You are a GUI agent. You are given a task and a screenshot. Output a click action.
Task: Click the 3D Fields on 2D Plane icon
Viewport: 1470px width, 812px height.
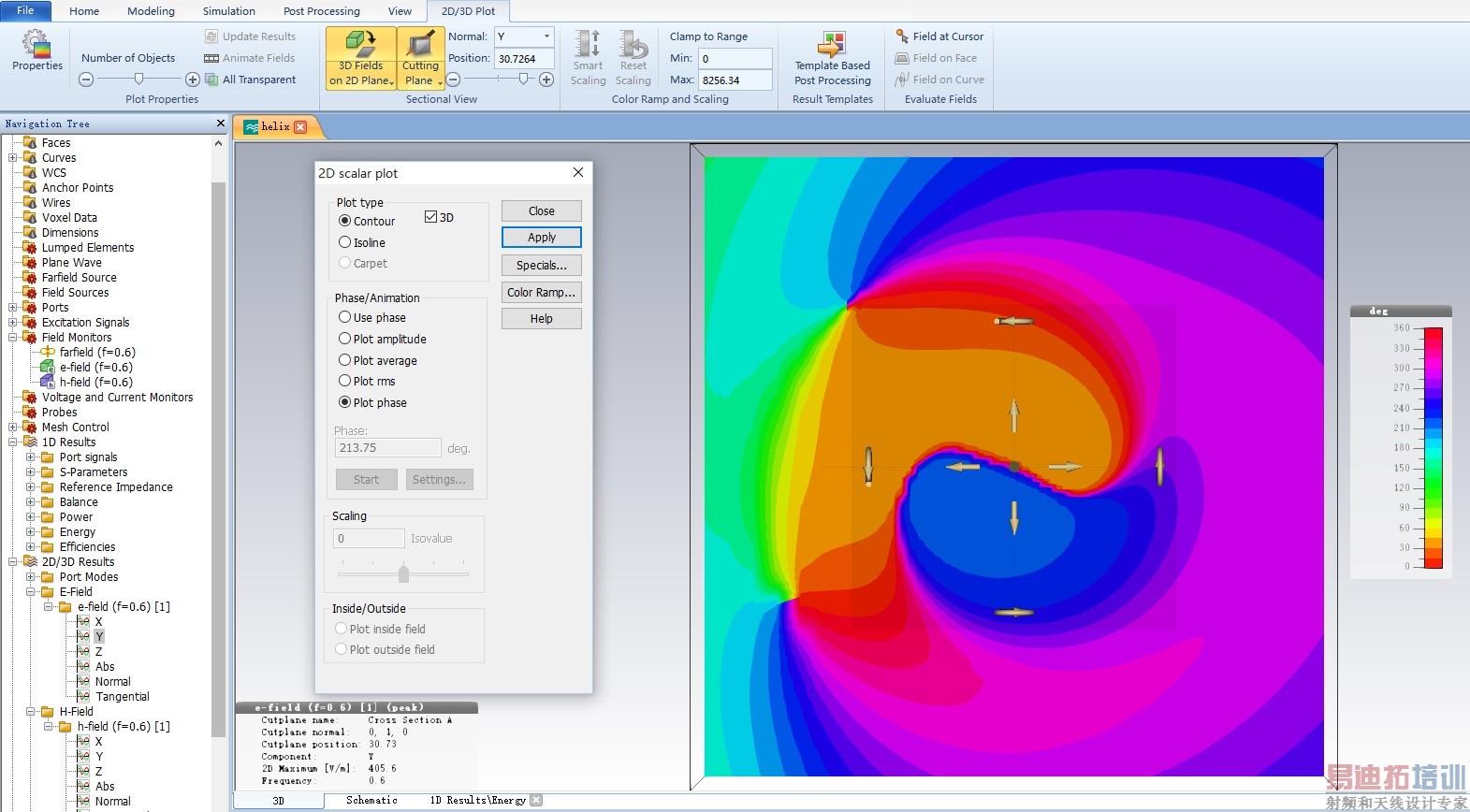360,57
